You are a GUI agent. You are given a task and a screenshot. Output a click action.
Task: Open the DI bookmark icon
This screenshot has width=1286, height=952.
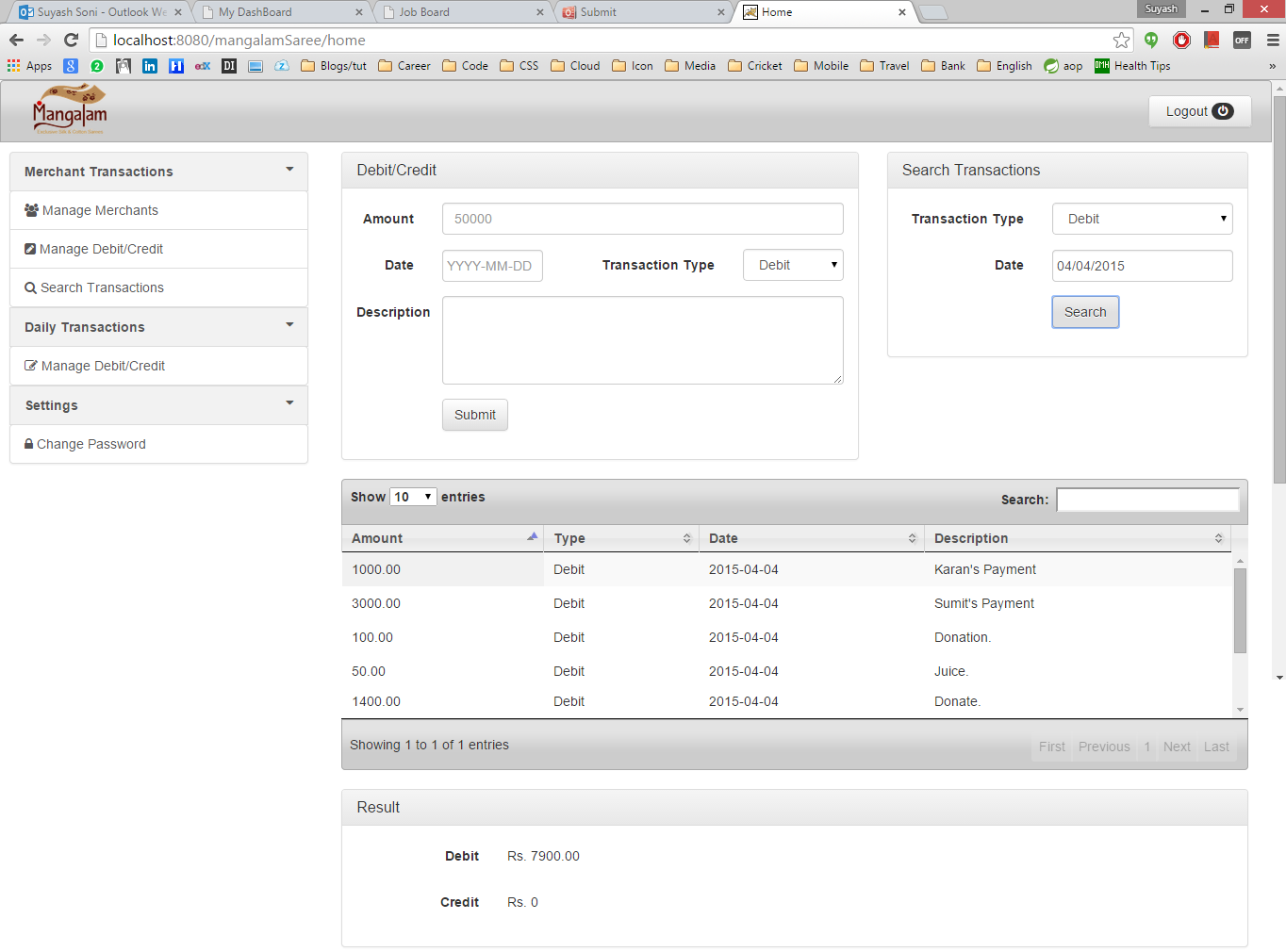pyautogui.click(x=229, y=66)
